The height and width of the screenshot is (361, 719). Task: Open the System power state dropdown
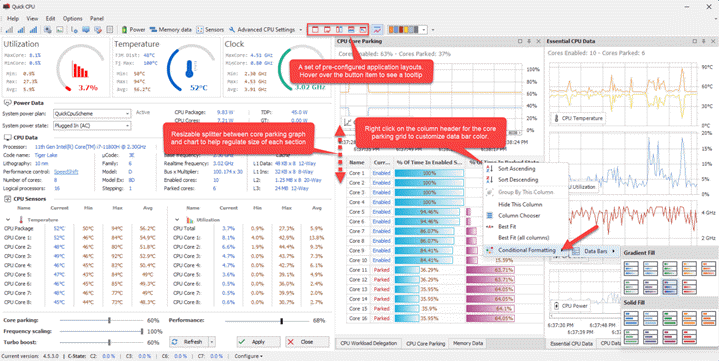[92, 126]
